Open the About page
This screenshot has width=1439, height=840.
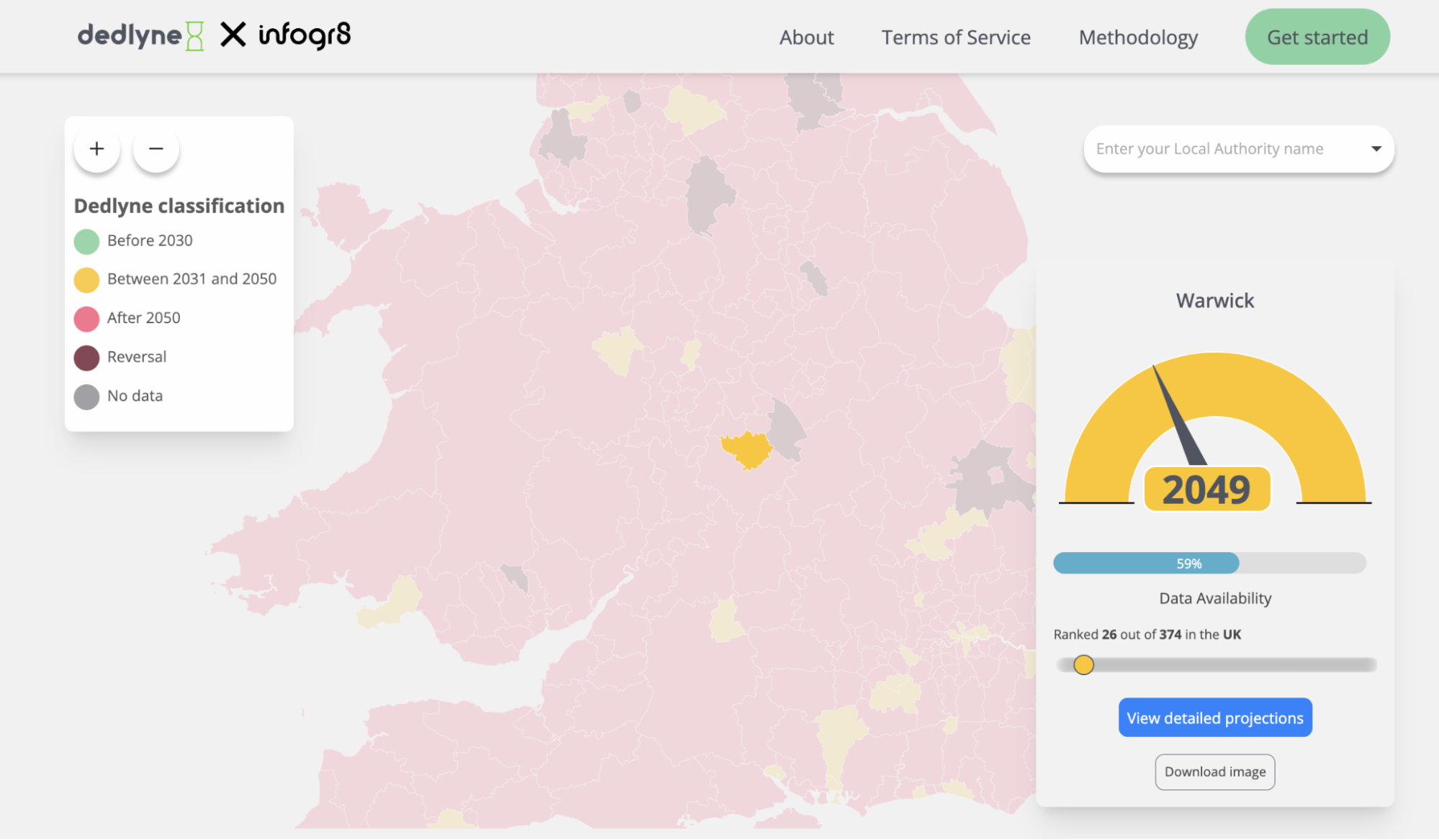point(806,37)
